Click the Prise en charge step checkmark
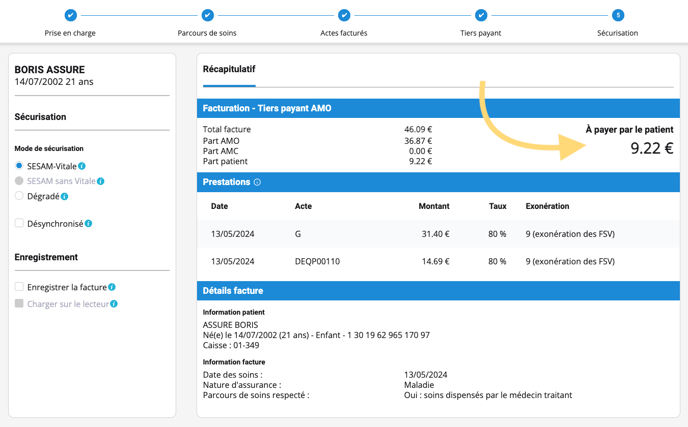This screenshot has height=427, width=688. click(x=70, y=15)
